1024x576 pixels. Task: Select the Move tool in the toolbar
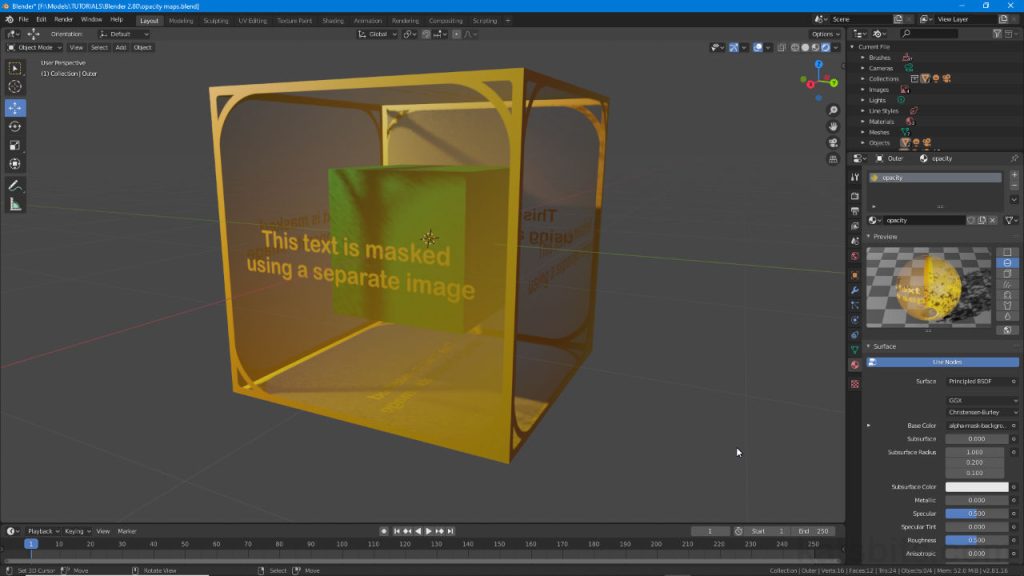pyautogui.click(x=15, y=107)
